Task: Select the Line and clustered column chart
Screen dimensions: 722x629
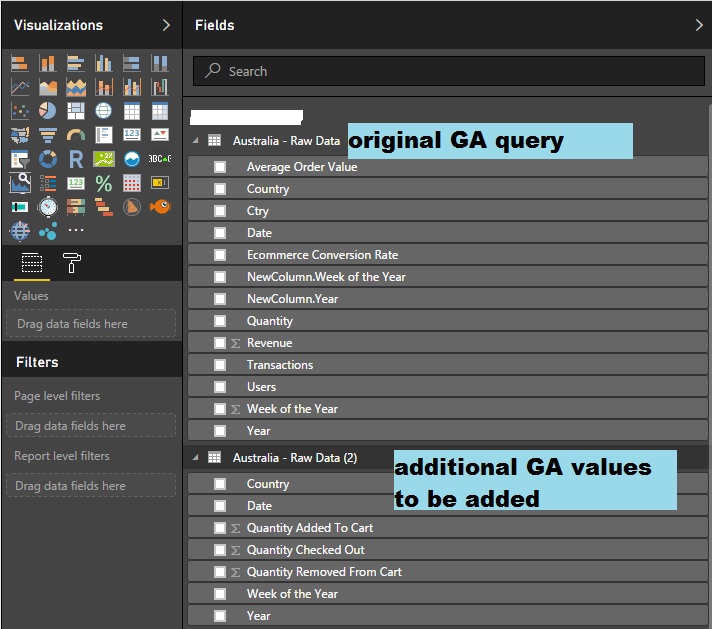Action: [x=132, y=87]
